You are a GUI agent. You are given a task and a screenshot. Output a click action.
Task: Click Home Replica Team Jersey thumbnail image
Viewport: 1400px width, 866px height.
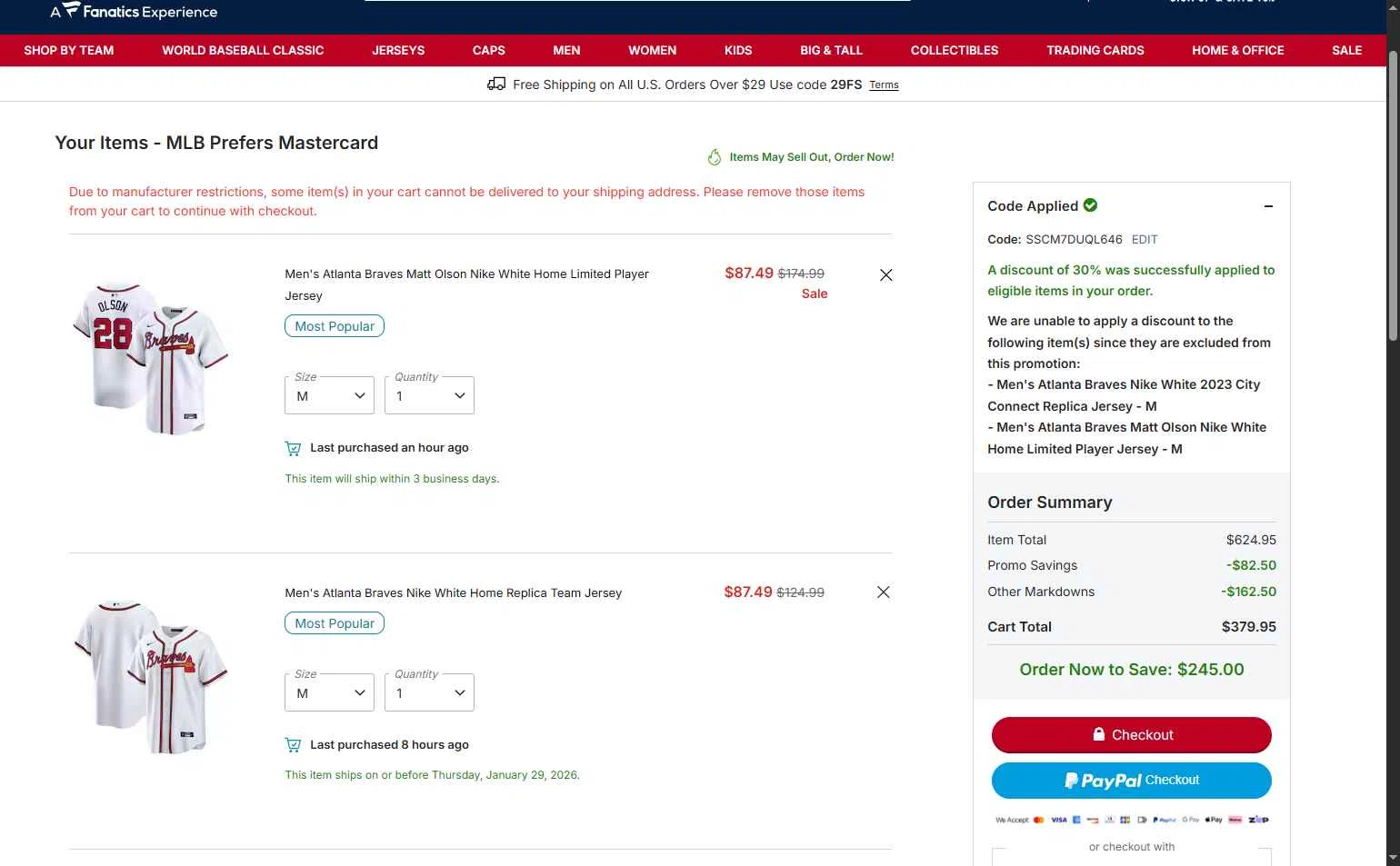click(151, 677)
